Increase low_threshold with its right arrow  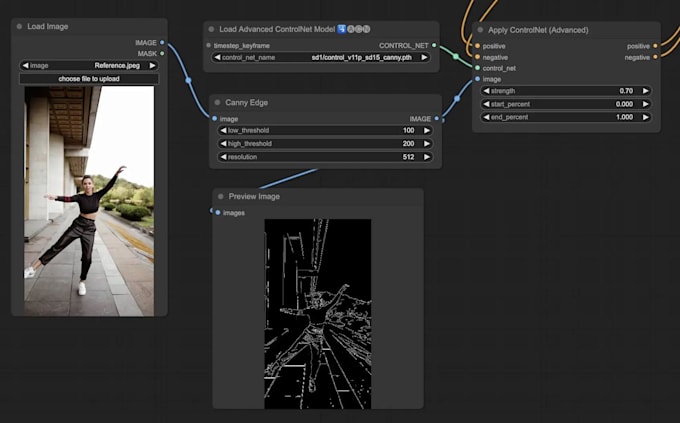click(427, 130)
